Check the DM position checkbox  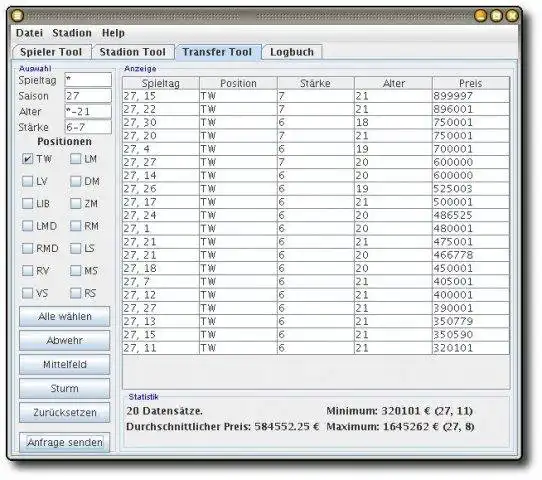coord(75,181)
